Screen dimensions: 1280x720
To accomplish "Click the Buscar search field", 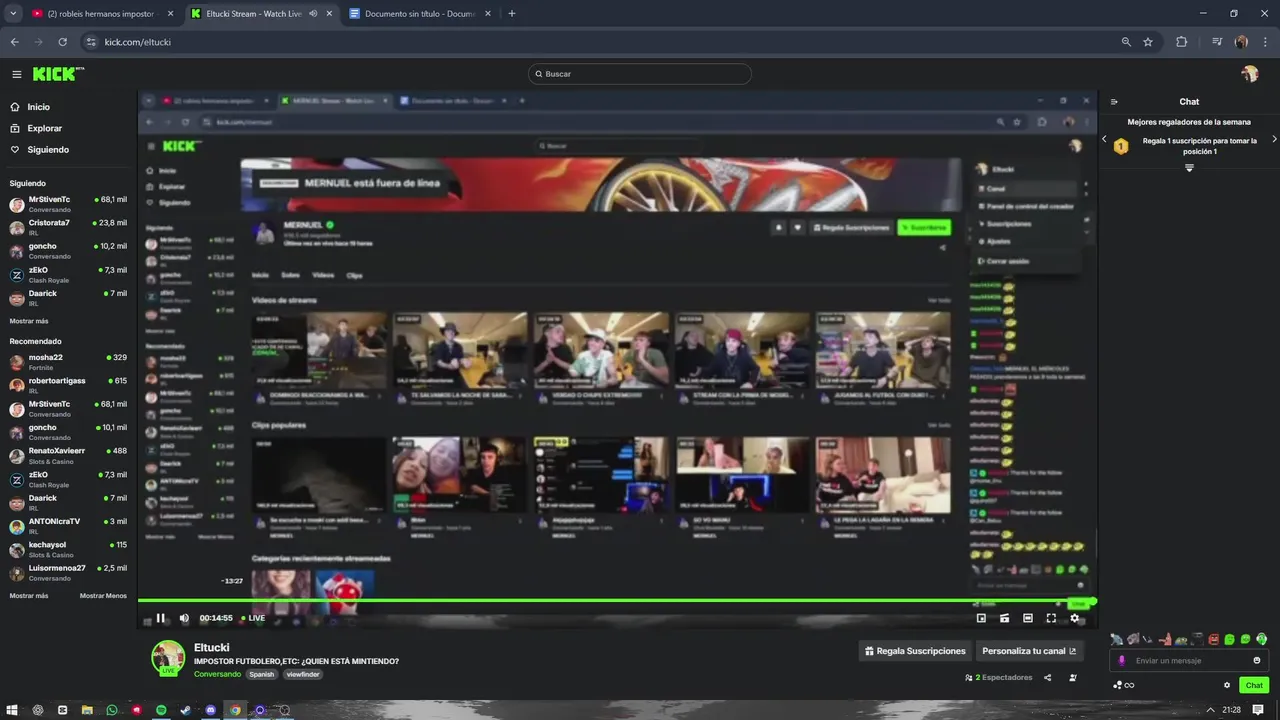I will [640, 74].
